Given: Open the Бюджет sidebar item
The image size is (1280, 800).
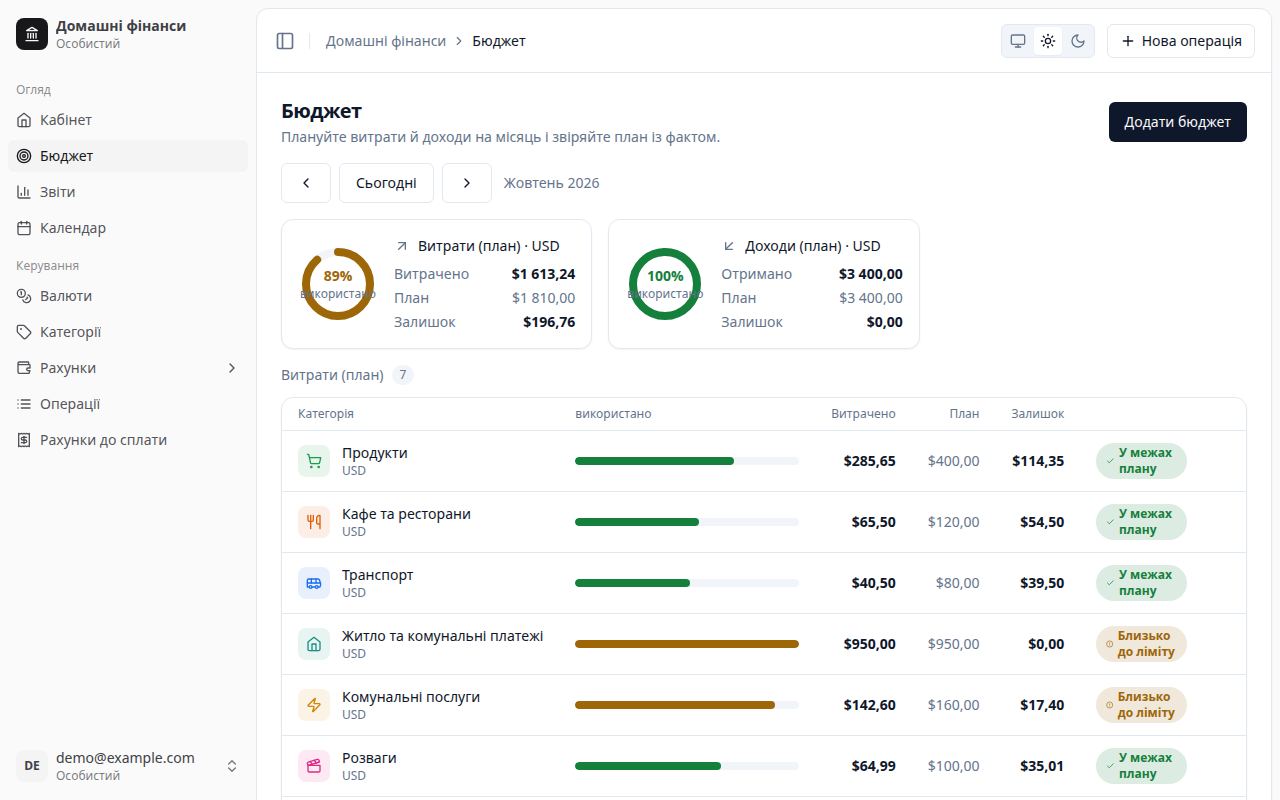Looking at the screenshot, I should coord(128,156).
